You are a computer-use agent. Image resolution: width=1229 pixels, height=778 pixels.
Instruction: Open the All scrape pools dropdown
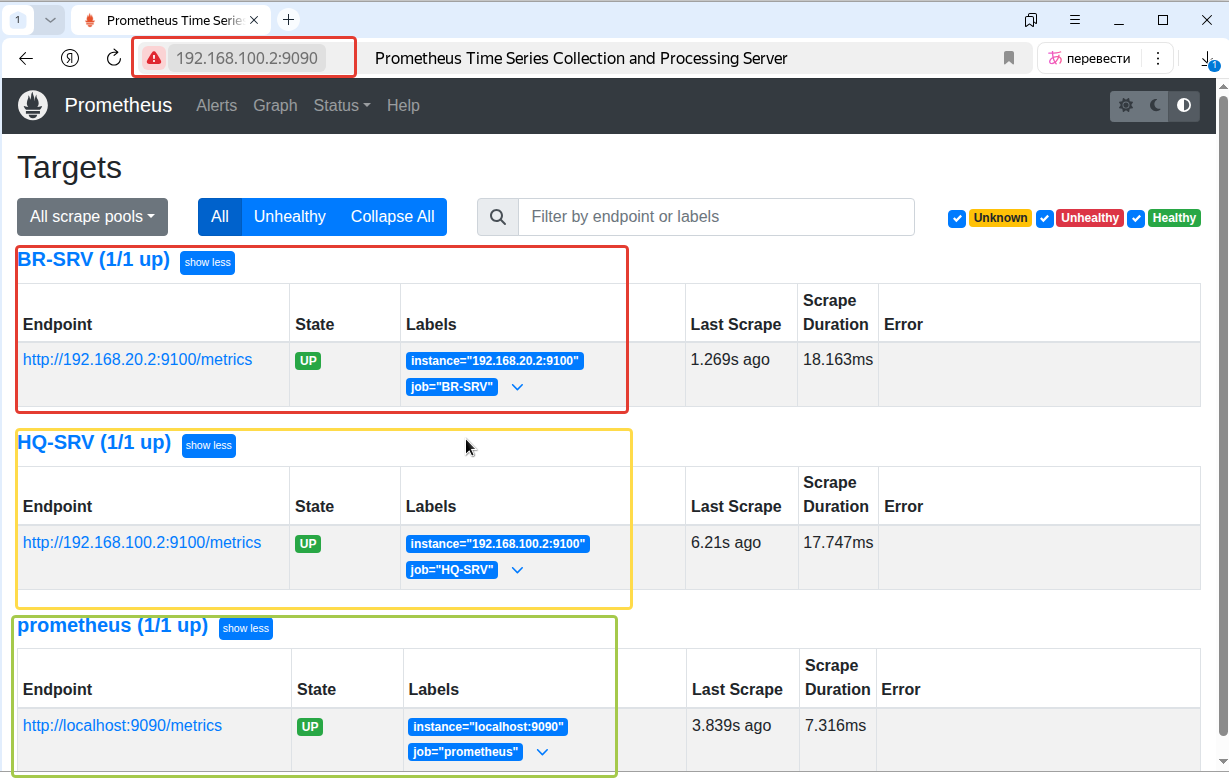coord(92,217)
